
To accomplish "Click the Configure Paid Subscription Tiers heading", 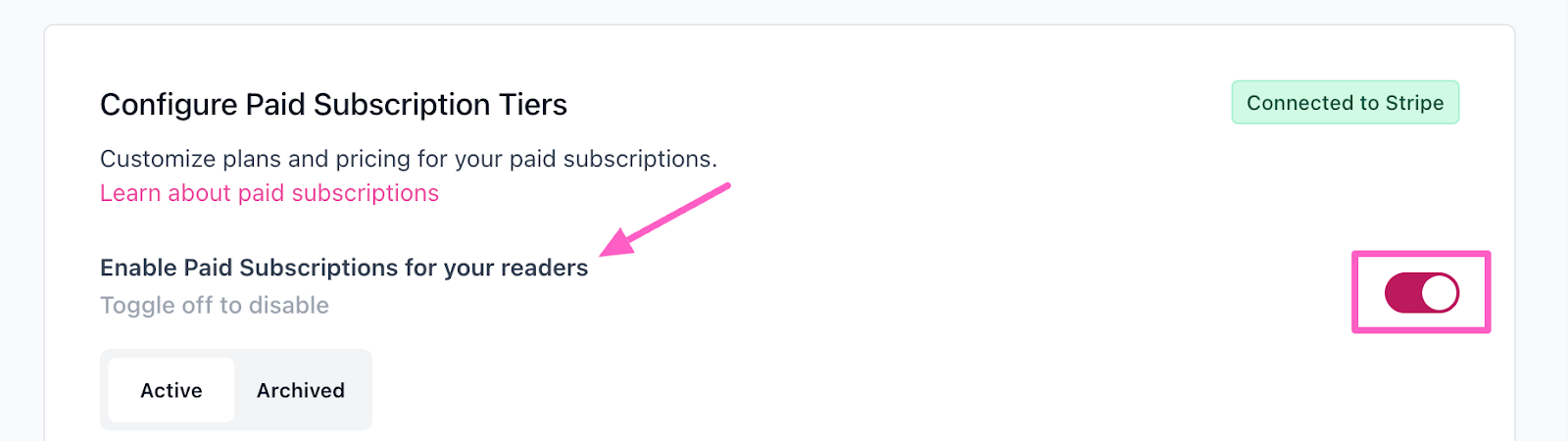I will click(x=333, y=105).
